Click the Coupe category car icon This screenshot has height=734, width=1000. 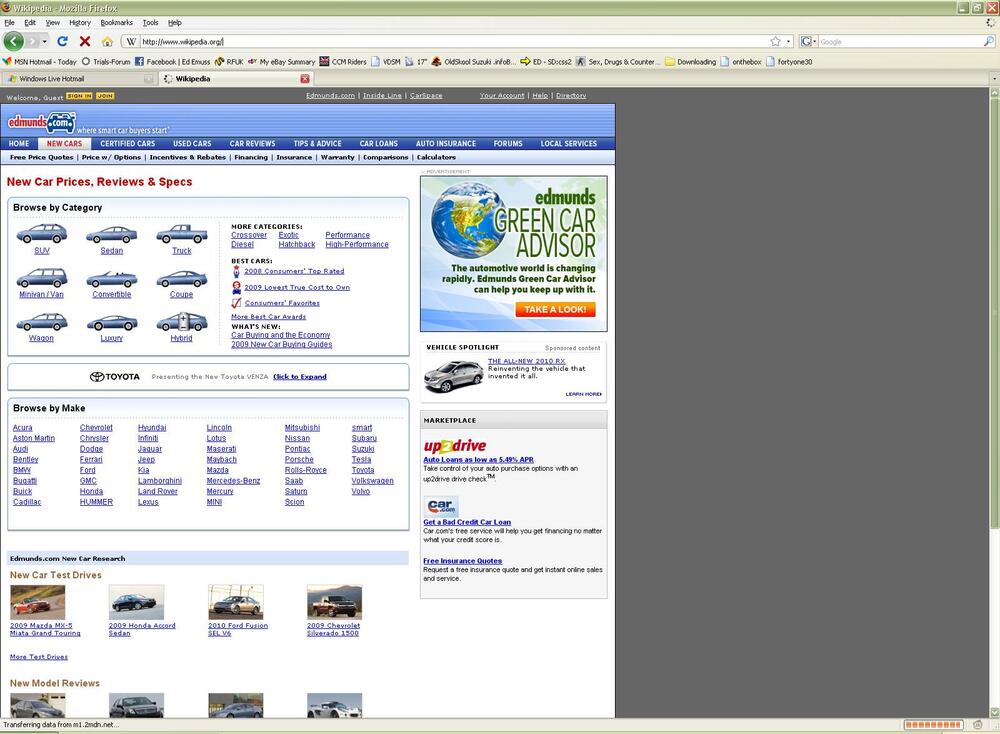[x=182, y=279]
